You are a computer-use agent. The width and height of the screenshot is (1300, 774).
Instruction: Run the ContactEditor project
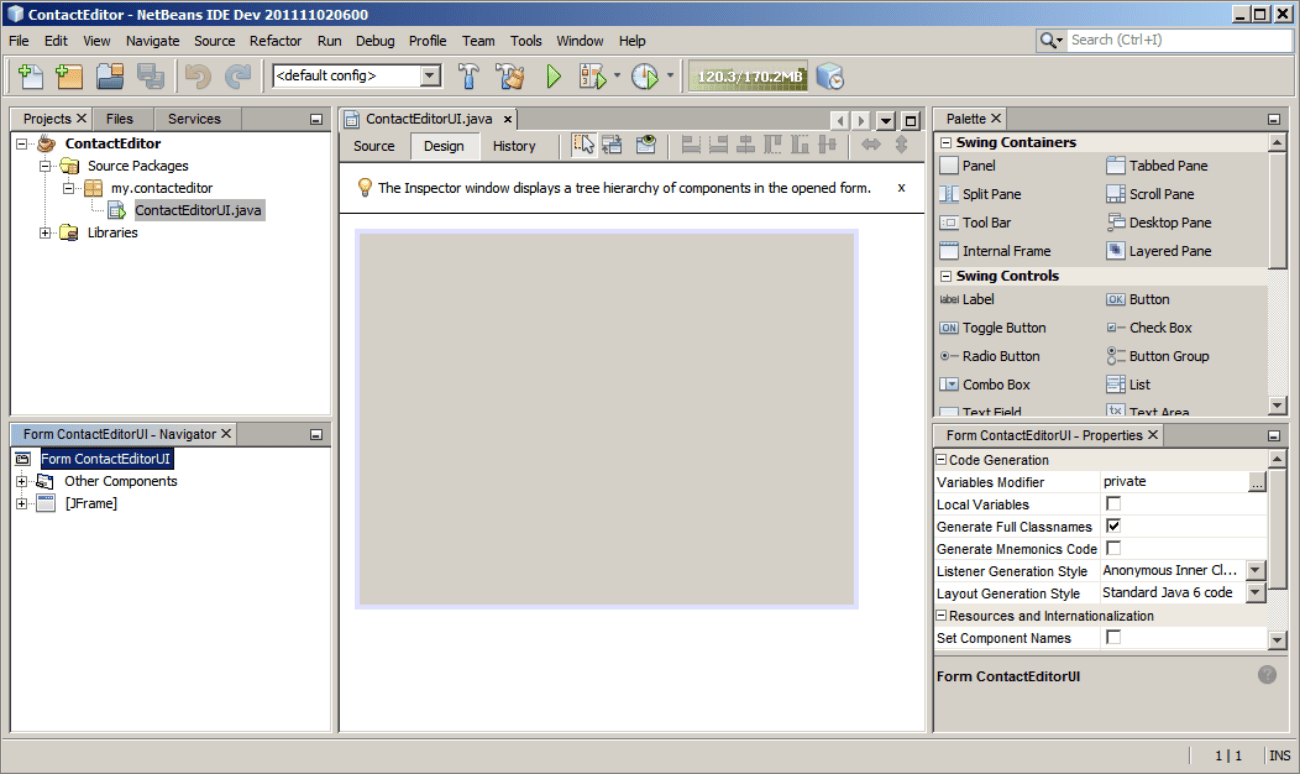click(553, 75)
